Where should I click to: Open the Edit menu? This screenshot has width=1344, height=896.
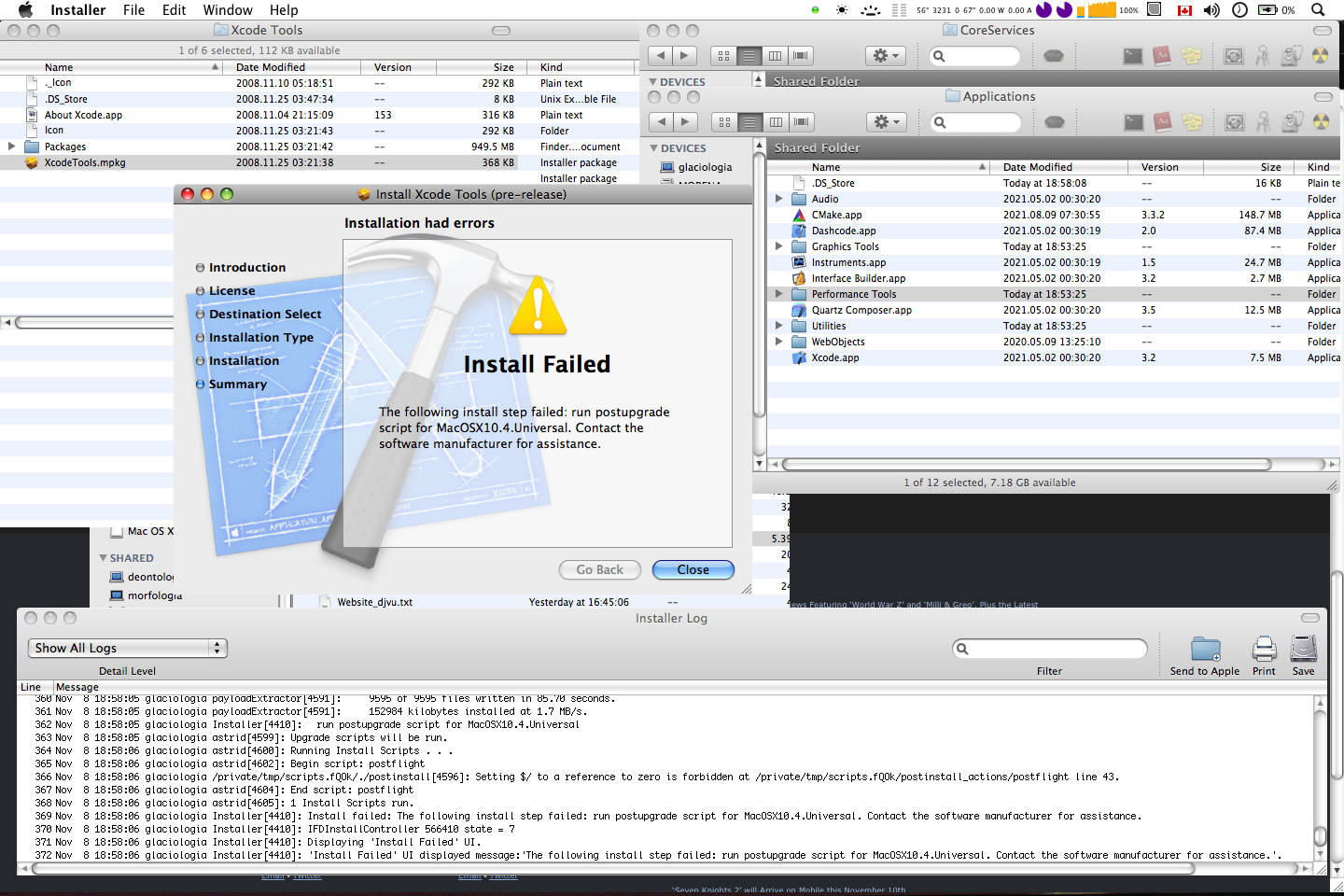(x=174, y=10)
